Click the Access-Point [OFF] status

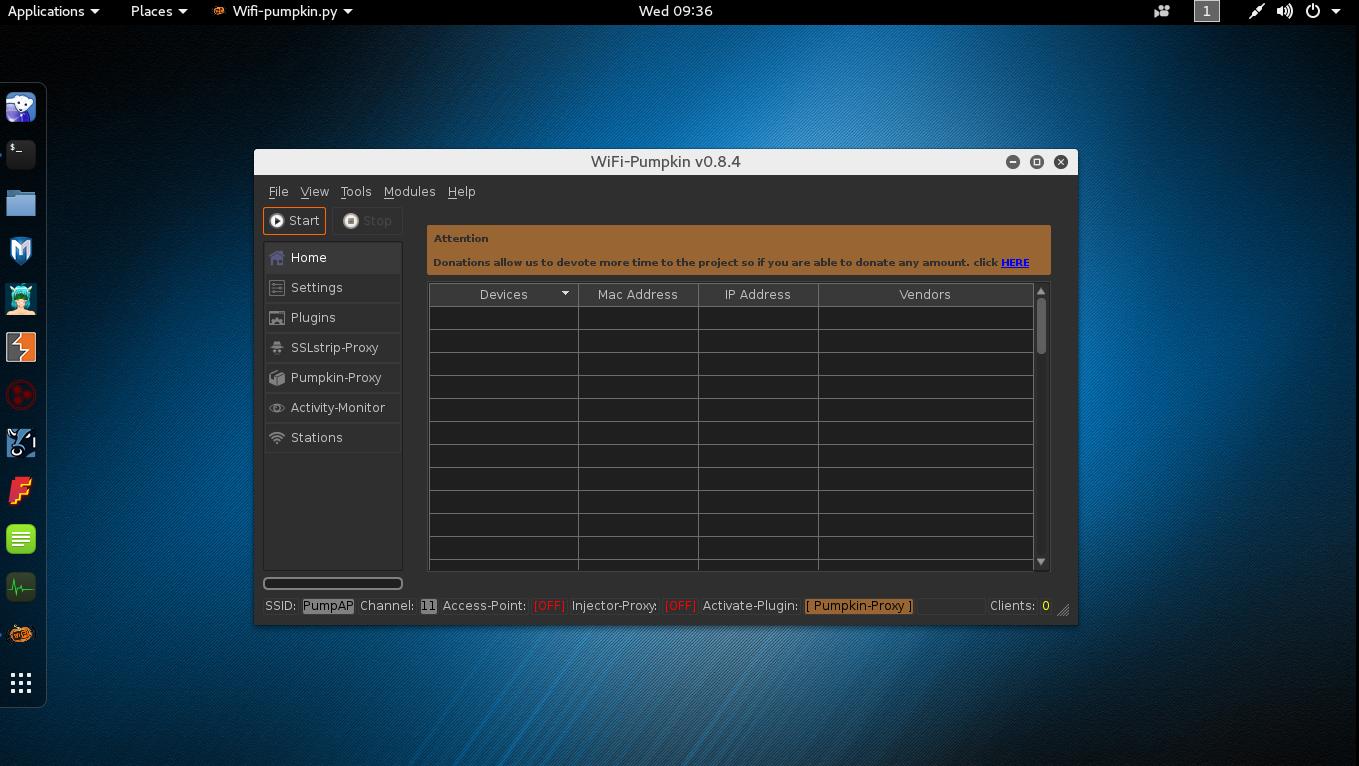click(x=548, y=606)
